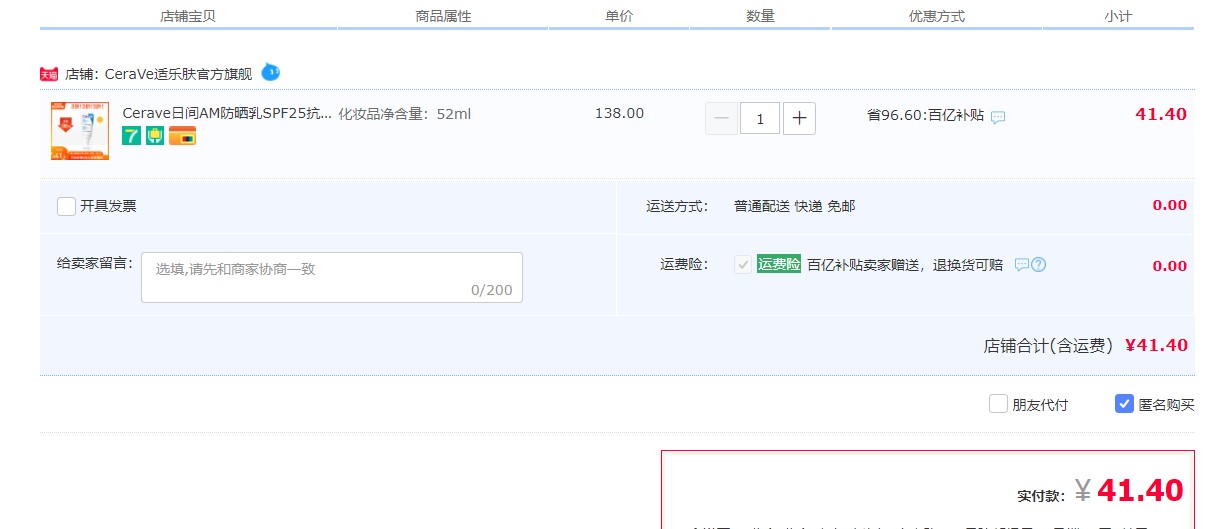Viewport: 1232px width, 529px height.
Task: Click the orange credit card payment icon
Action: 182,136
